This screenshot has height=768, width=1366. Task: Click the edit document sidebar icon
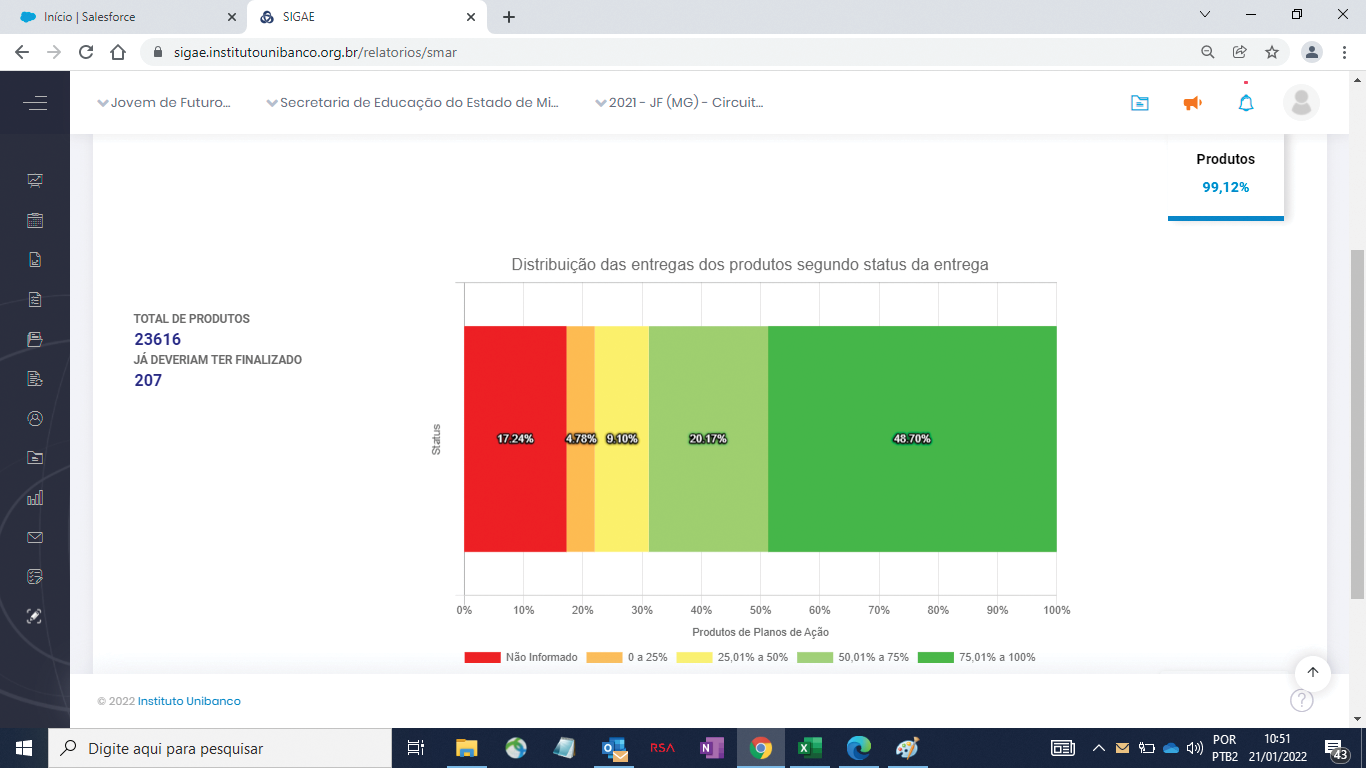pyautogui.click(x=35, y=379)
